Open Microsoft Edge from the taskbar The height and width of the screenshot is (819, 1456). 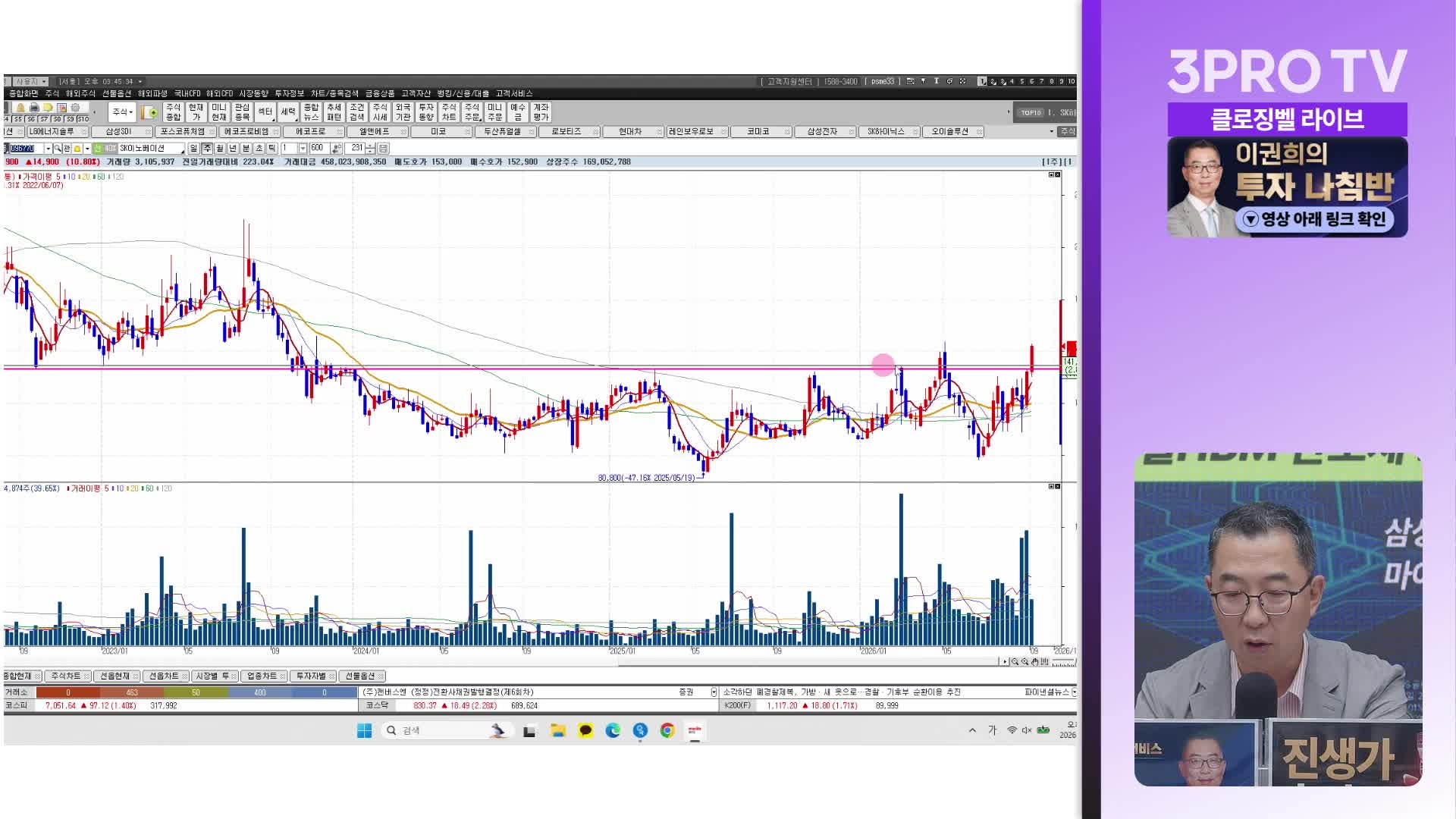[613, 730]
